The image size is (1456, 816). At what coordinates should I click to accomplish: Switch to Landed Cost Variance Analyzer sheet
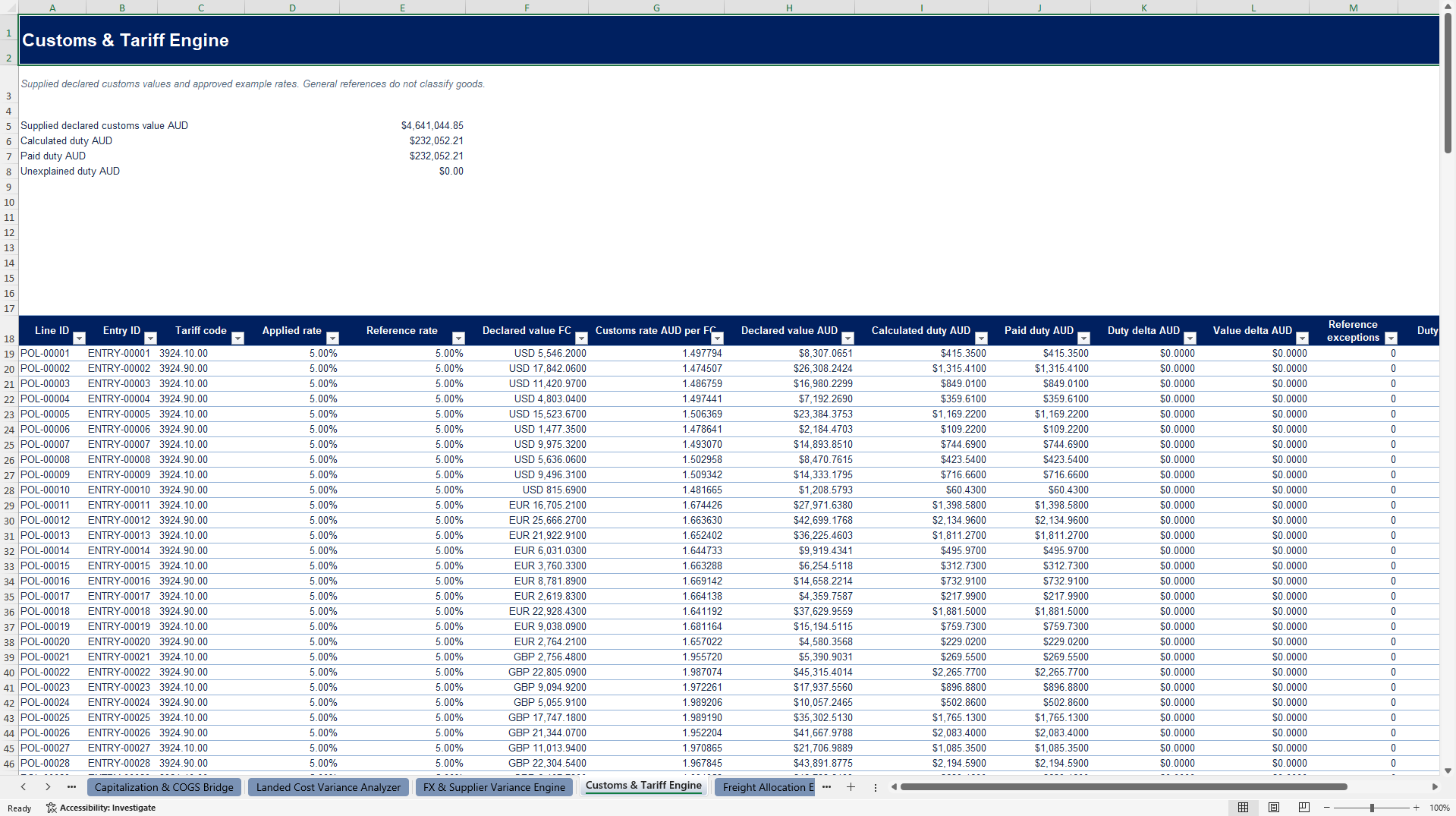click(329, 787)
